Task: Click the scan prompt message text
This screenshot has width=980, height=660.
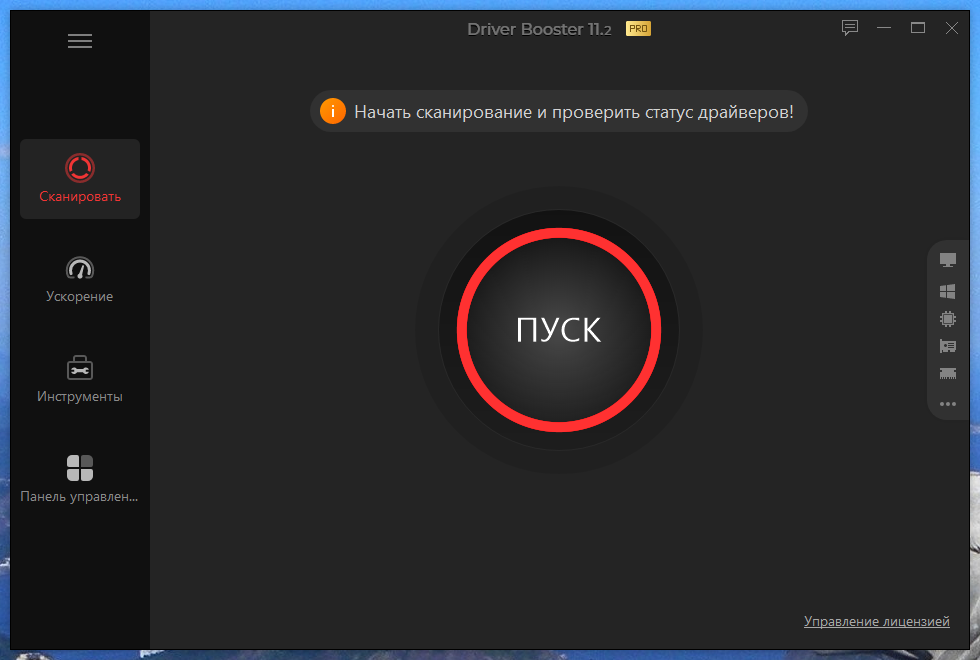Action: 574,112
